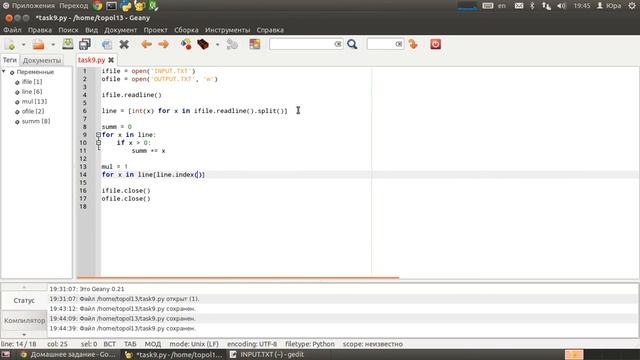The width and height of the screenshot is (640, 360).
Task: Open the Проект menu
Action: point(156,30)
